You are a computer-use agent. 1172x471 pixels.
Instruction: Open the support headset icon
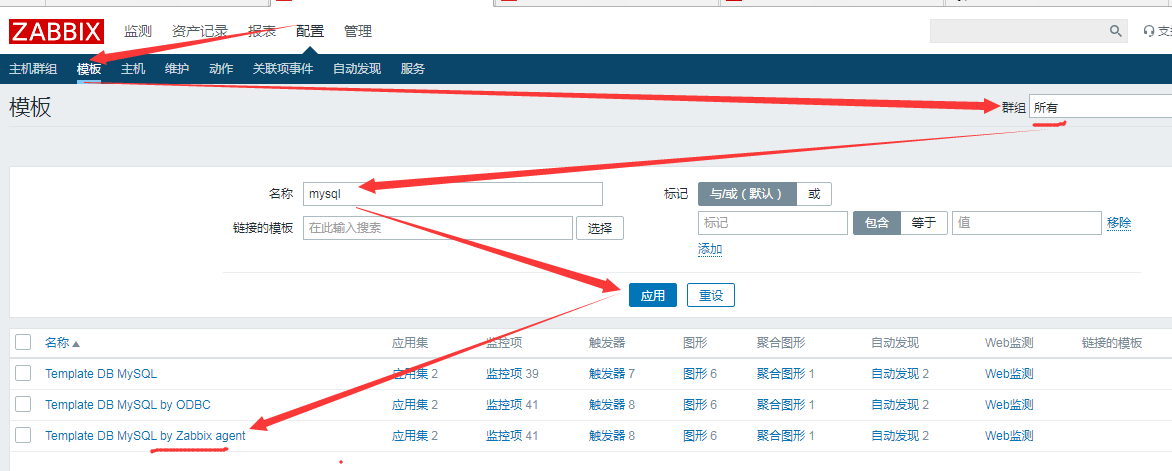1149,31
